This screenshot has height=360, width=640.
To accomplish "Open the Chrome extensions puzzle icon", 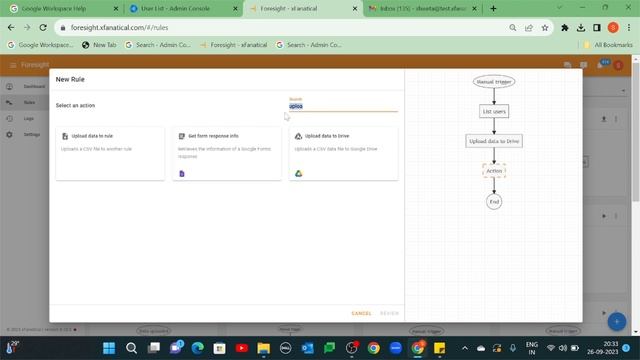I will [x=565, y=28].
